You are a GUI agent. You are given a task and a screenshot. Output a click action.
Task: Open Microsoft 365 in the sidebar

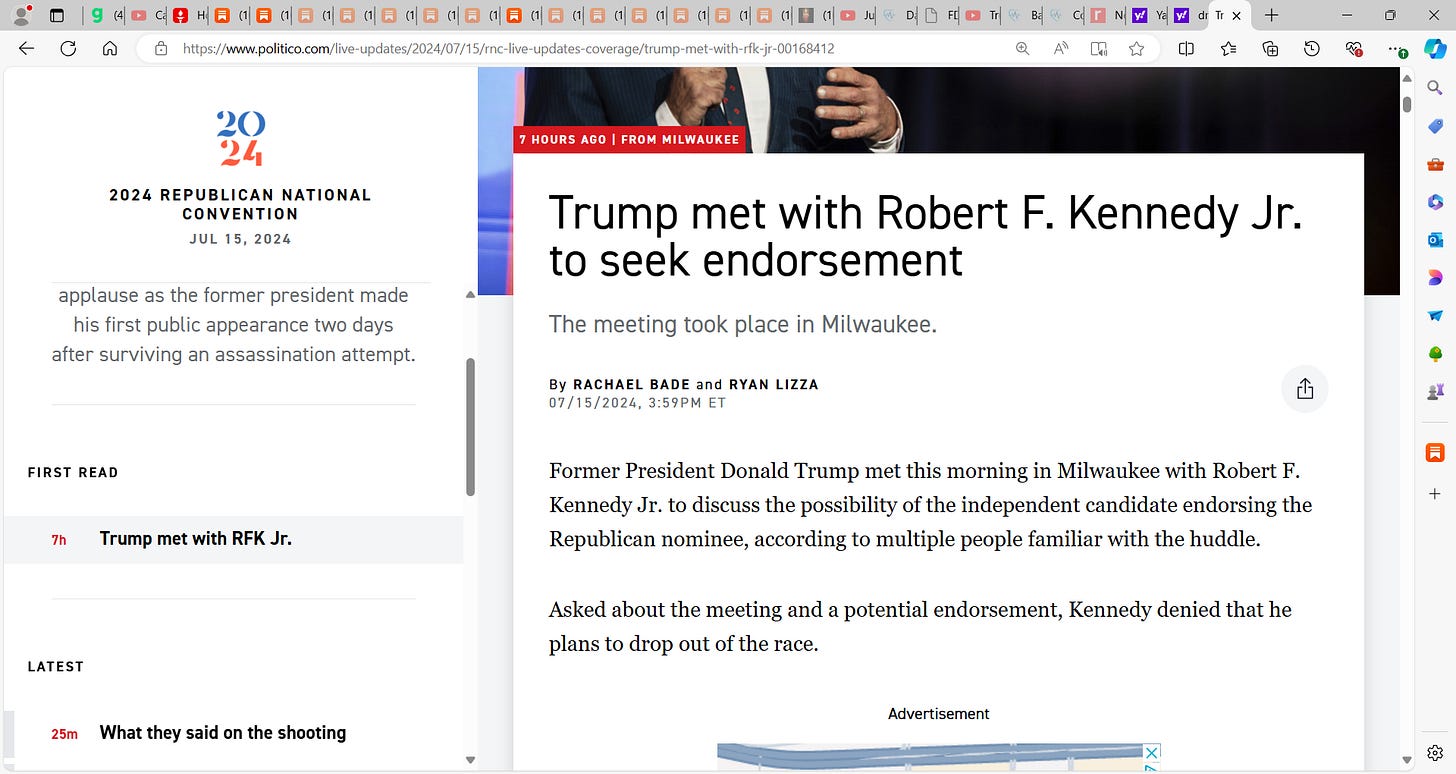pos(1435,202)
